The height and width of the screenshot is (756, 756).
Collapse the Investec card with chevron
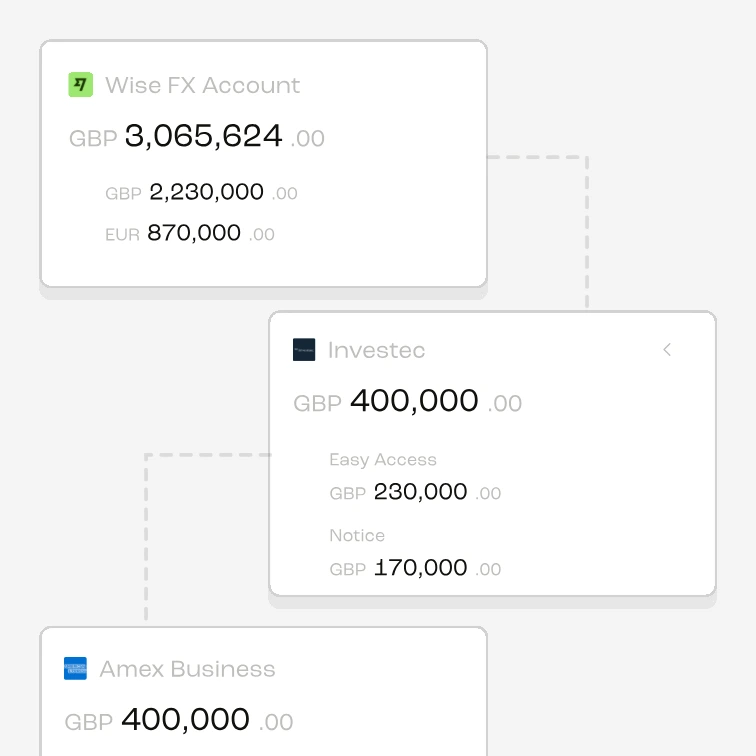667,350
